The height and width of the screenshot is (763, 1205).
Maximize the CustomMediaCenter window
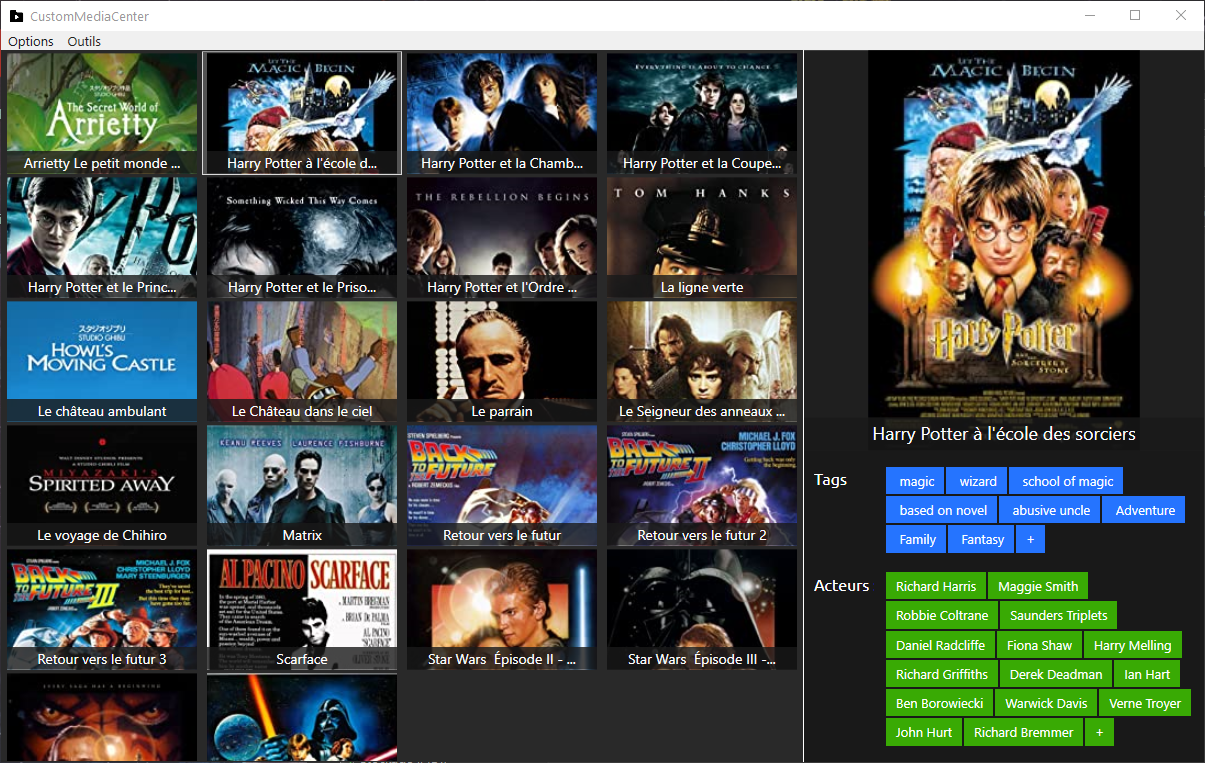coord(1135,15)
